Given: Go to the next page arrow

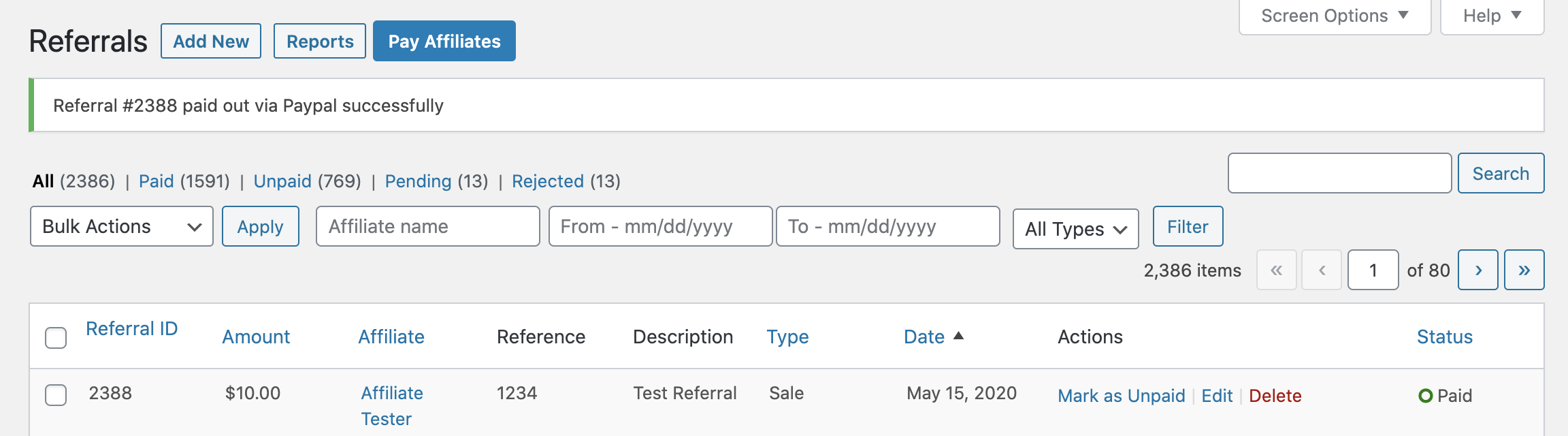Looking at the screenshot, I should click(x=1477, y=270).
